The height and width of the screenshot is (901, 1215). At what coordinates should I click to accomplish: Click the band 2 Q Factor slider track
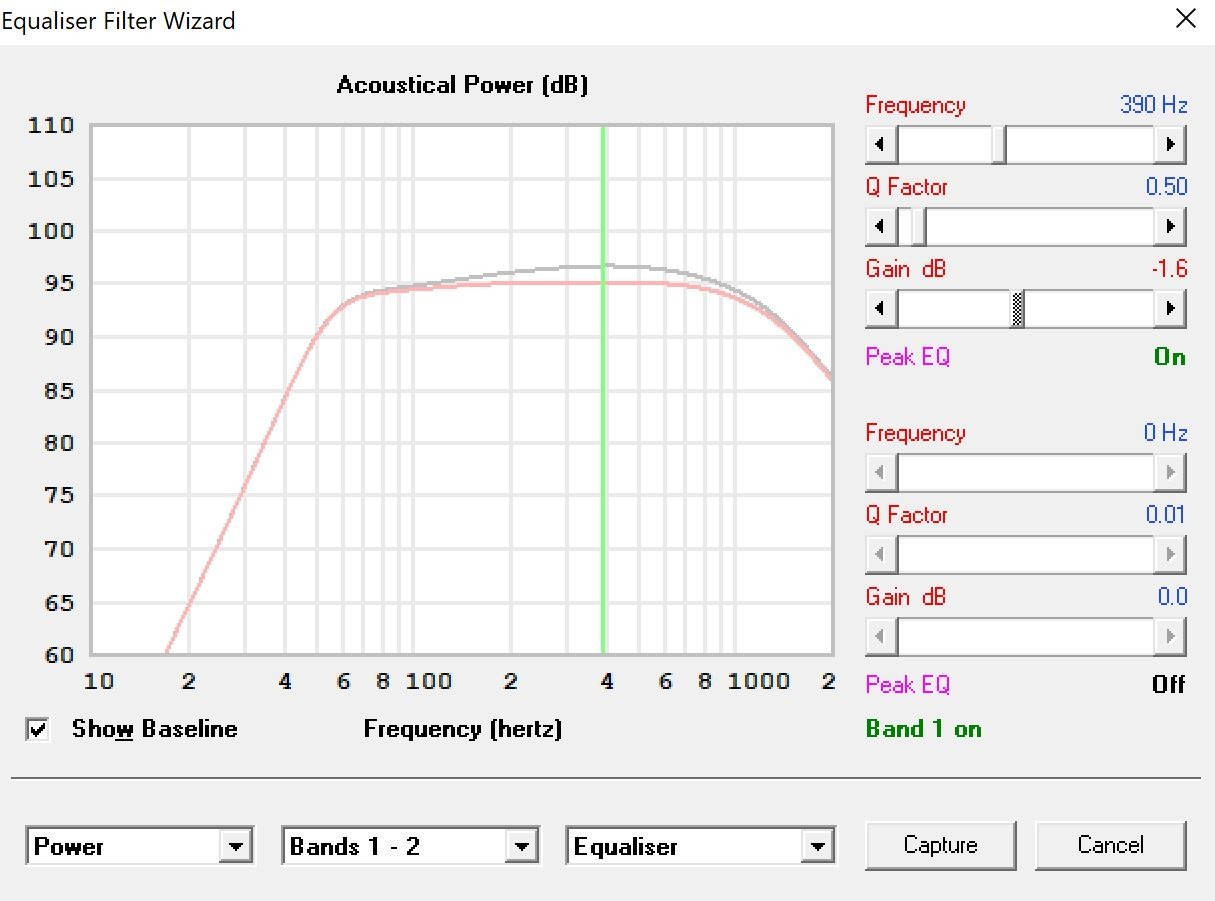tap(1025, 554)
